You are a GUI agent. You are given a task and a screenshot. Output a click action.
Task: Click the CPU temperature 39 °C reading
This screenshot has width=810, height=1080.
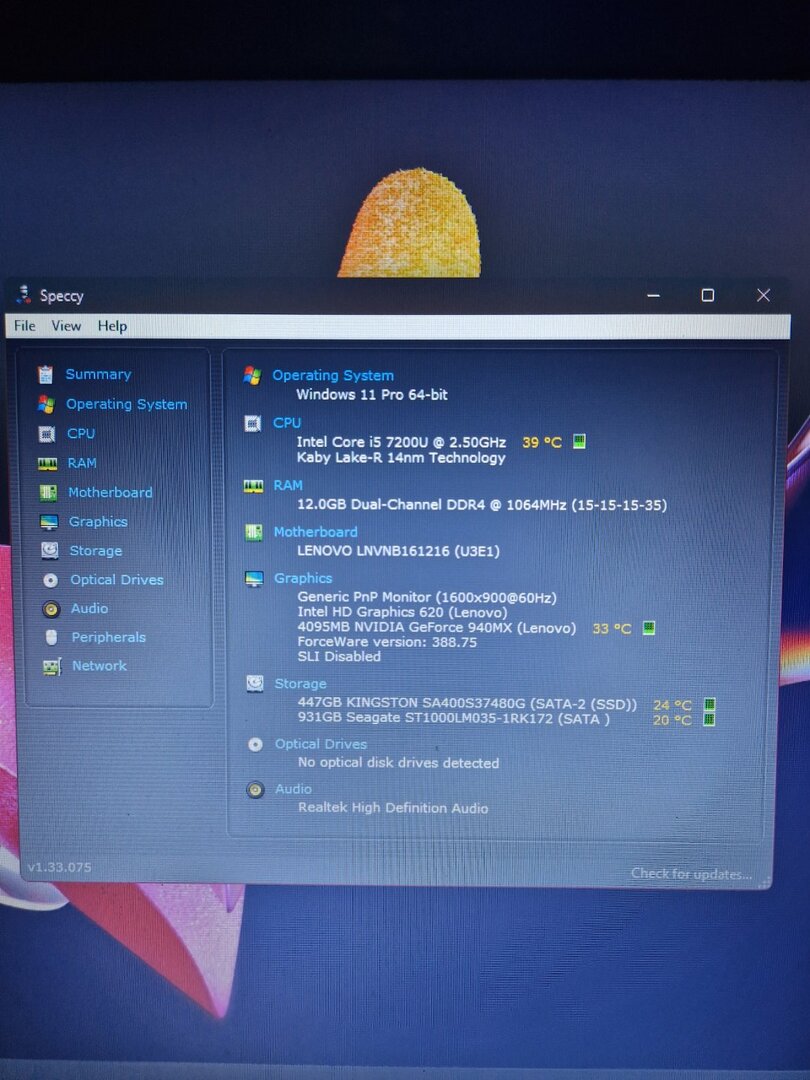[542, 442]
